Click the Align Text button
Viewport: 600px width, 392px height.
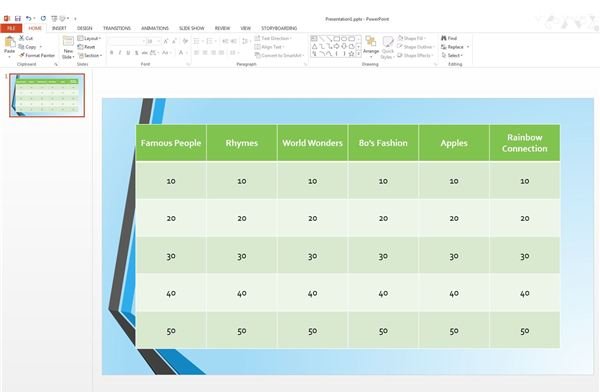pyautogui.click(x=269, y=47)
